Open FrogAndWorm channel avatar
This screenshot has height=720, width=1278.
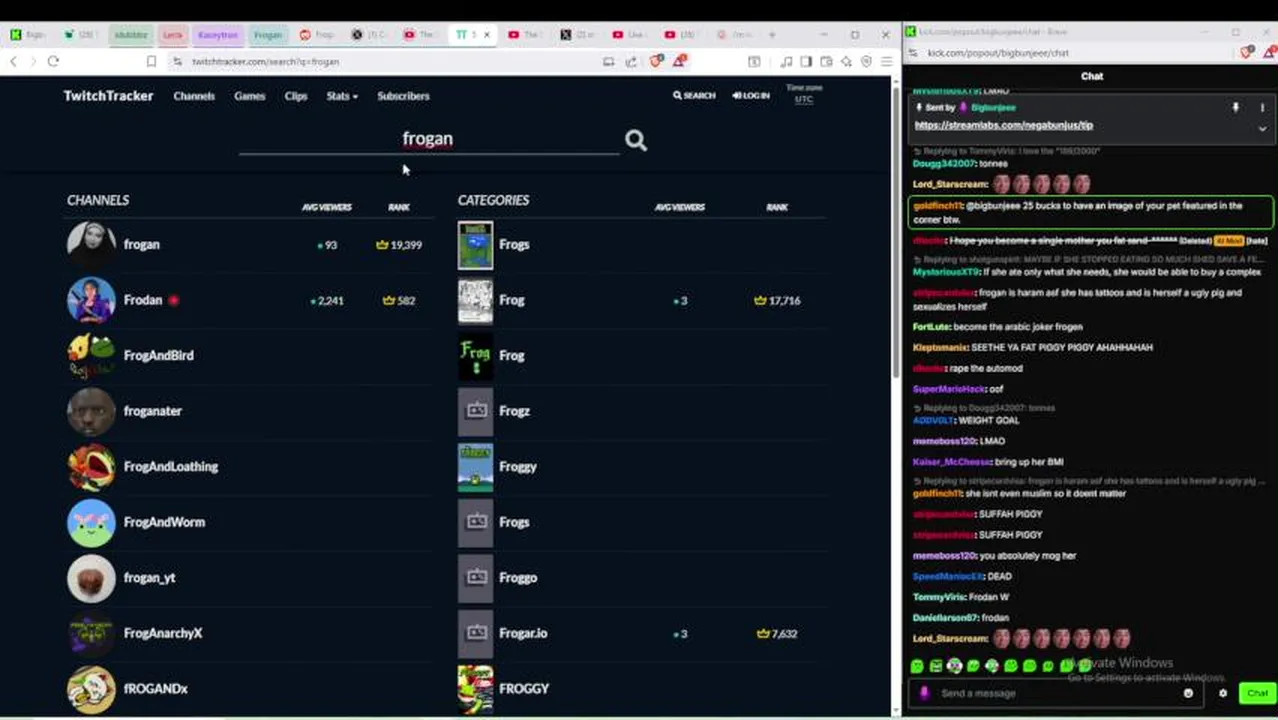tap(91, 522)
